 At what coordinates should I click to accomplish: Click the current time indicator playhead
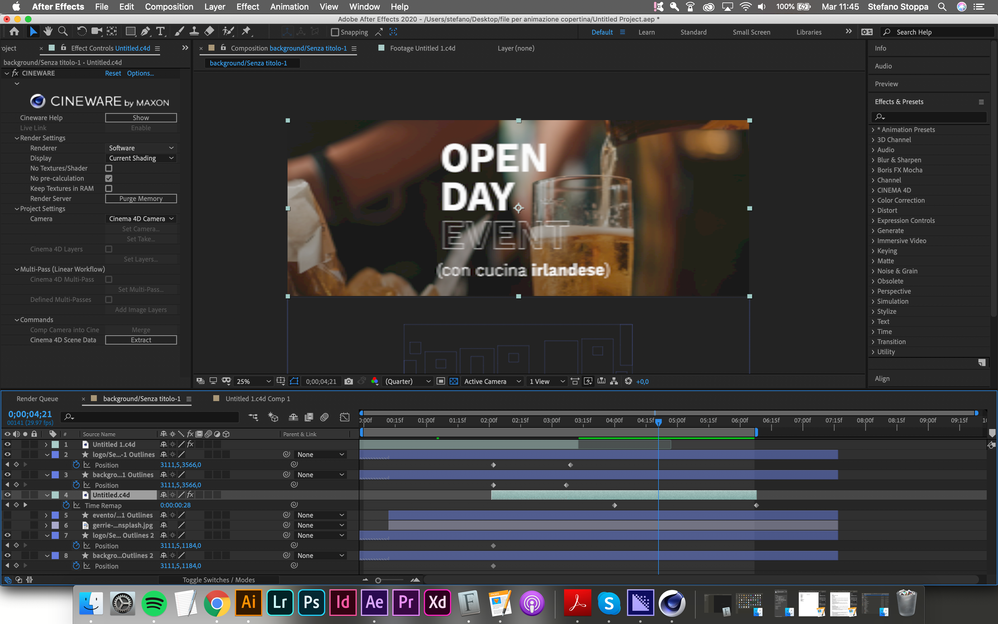[658, 422]
